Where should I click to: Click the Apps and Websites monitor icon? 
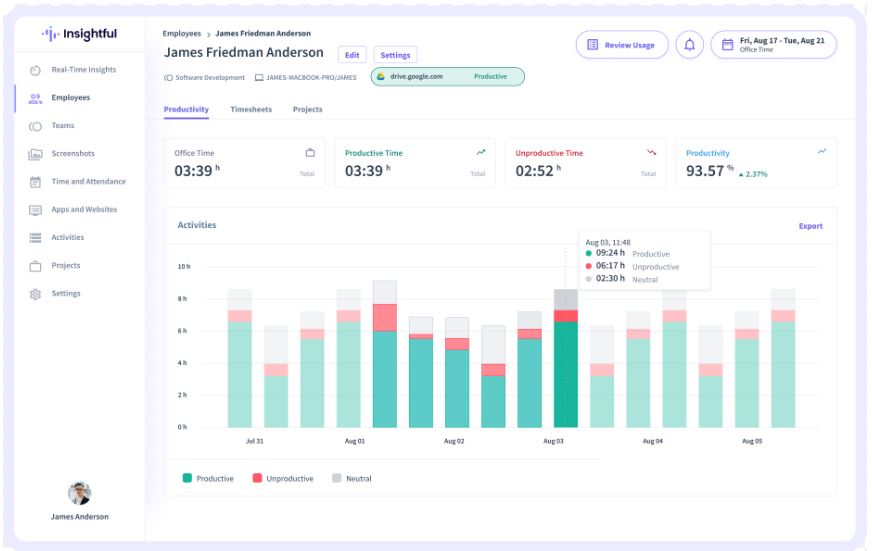pos(35,210)
